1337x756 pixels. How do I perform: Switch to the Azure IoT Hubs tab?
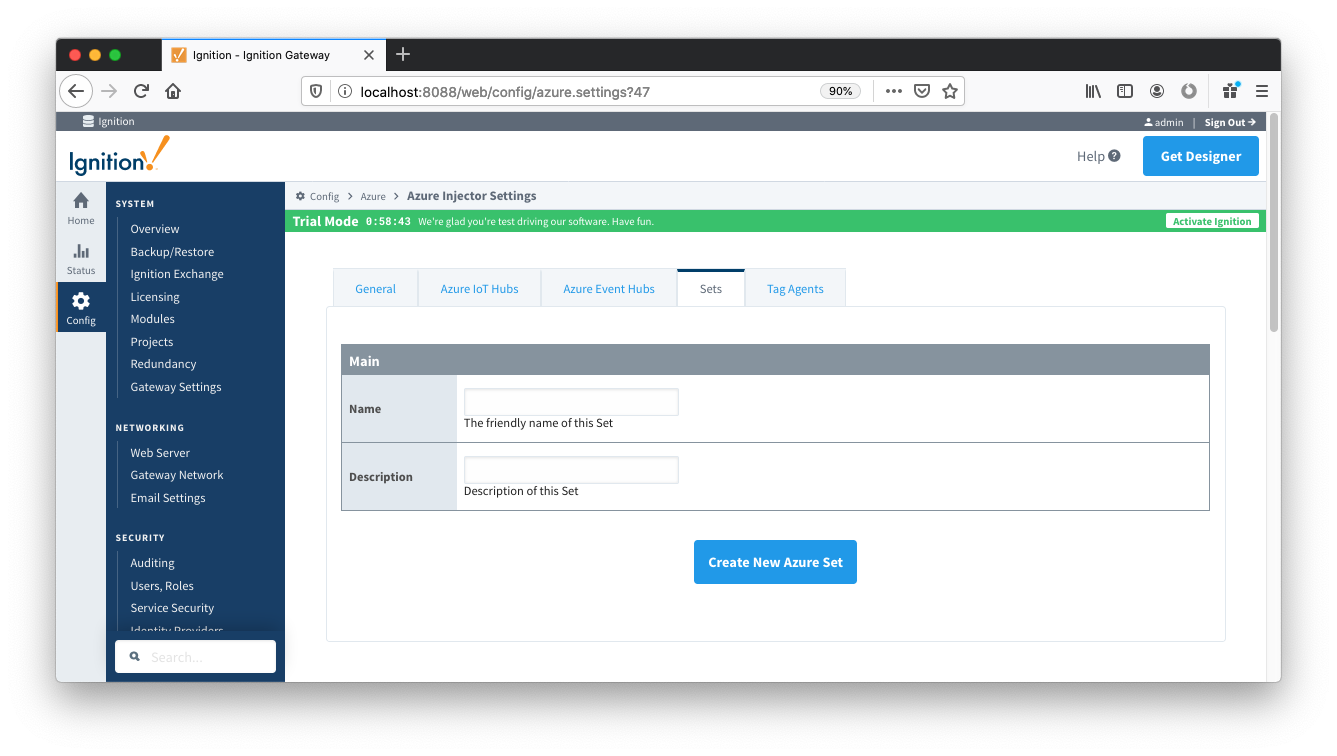pyautogui.click(x=479, y=289)
